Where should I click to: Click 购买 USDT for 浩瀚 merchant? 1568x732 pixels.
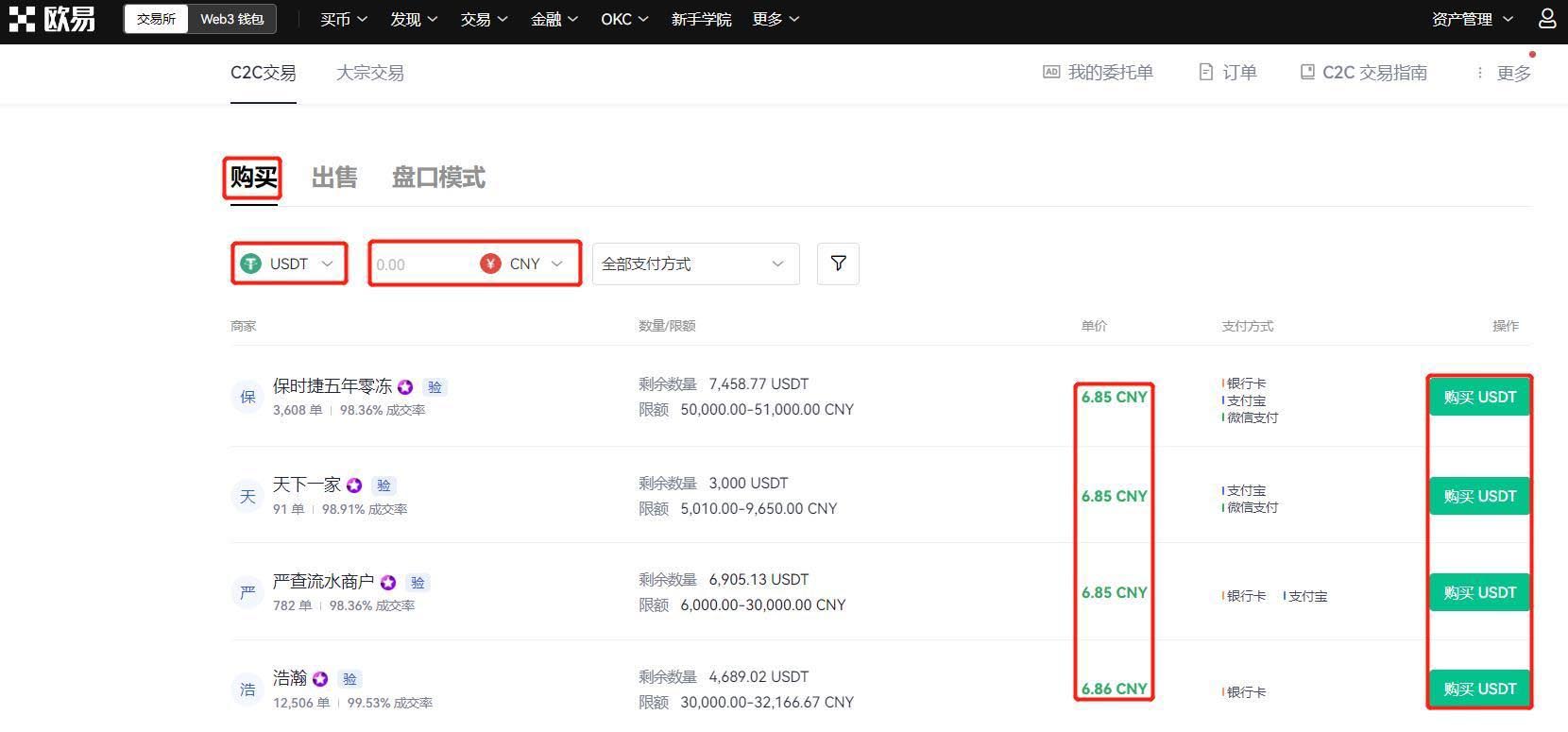[x=1479, y=689]
